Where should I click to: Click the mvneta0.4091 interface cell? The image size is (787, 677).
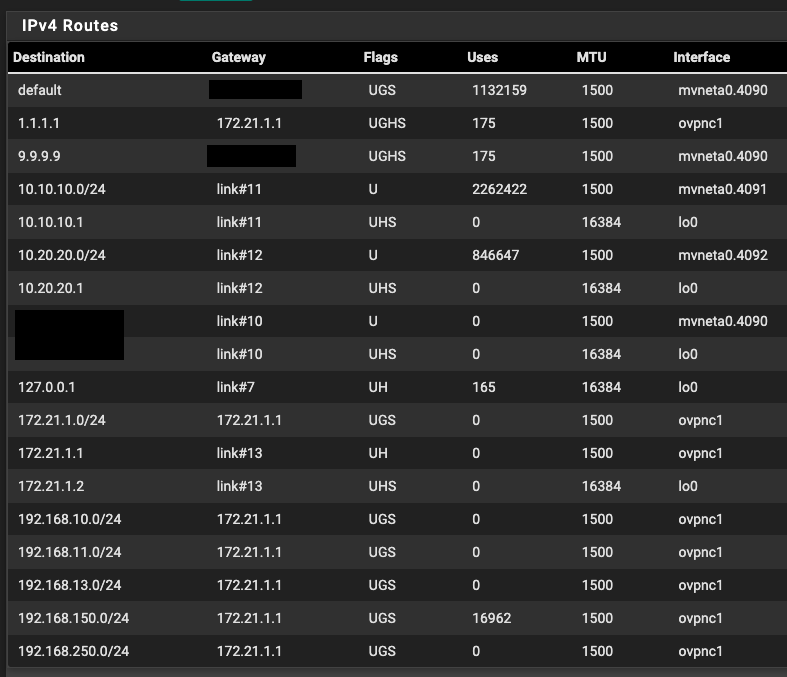[722, 189]
